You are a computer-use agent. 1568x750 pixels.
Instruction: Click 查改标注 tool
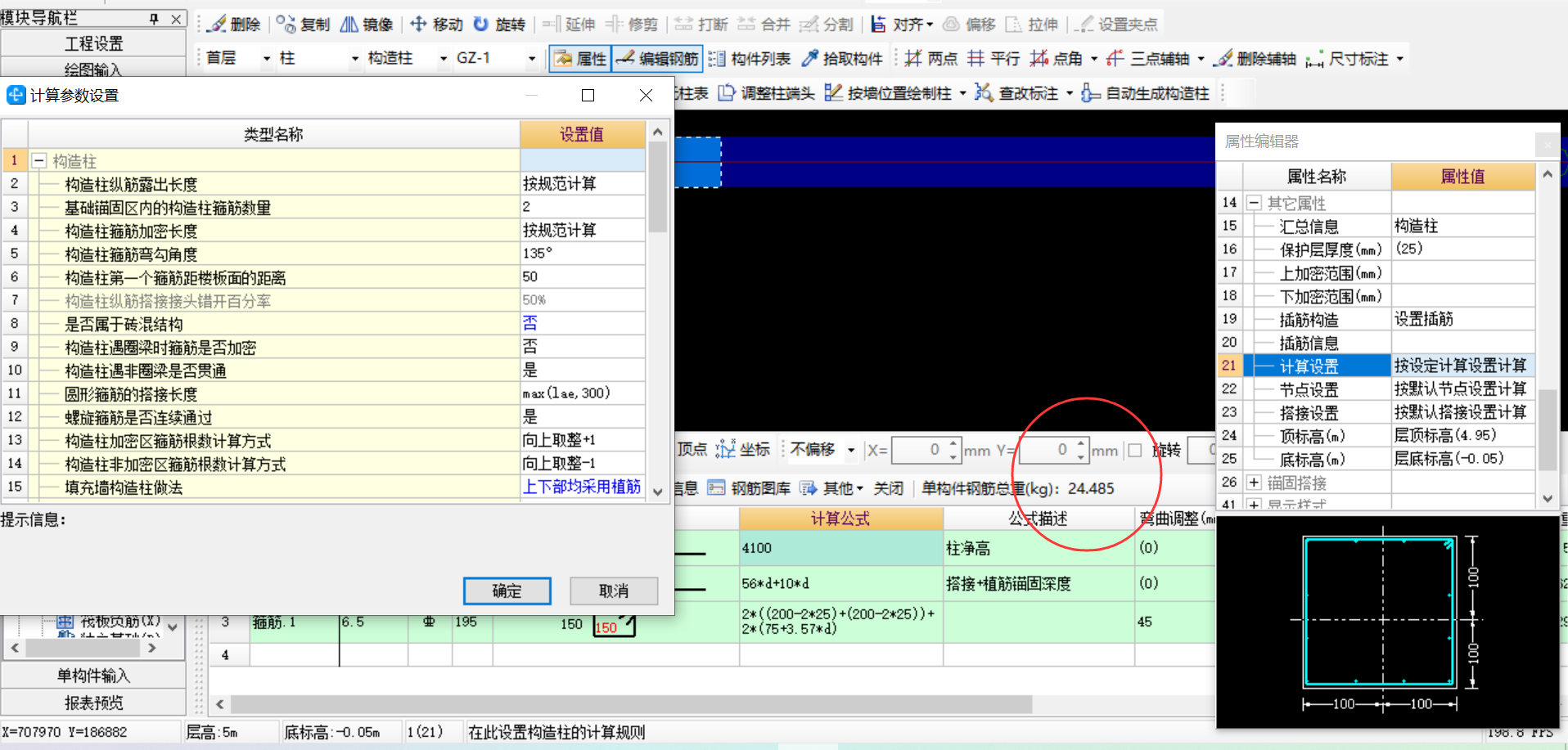coord(1016,92)
